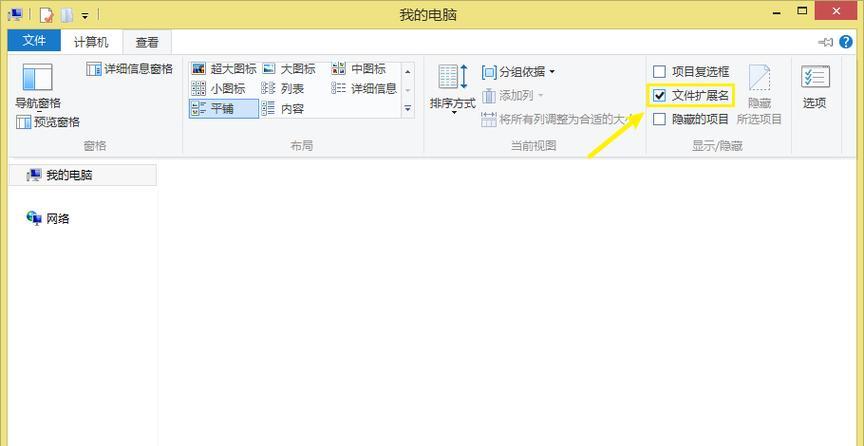Toggle the 详细信息窗格 pane
Screen dimensions: 864x446
pos(129,69)
